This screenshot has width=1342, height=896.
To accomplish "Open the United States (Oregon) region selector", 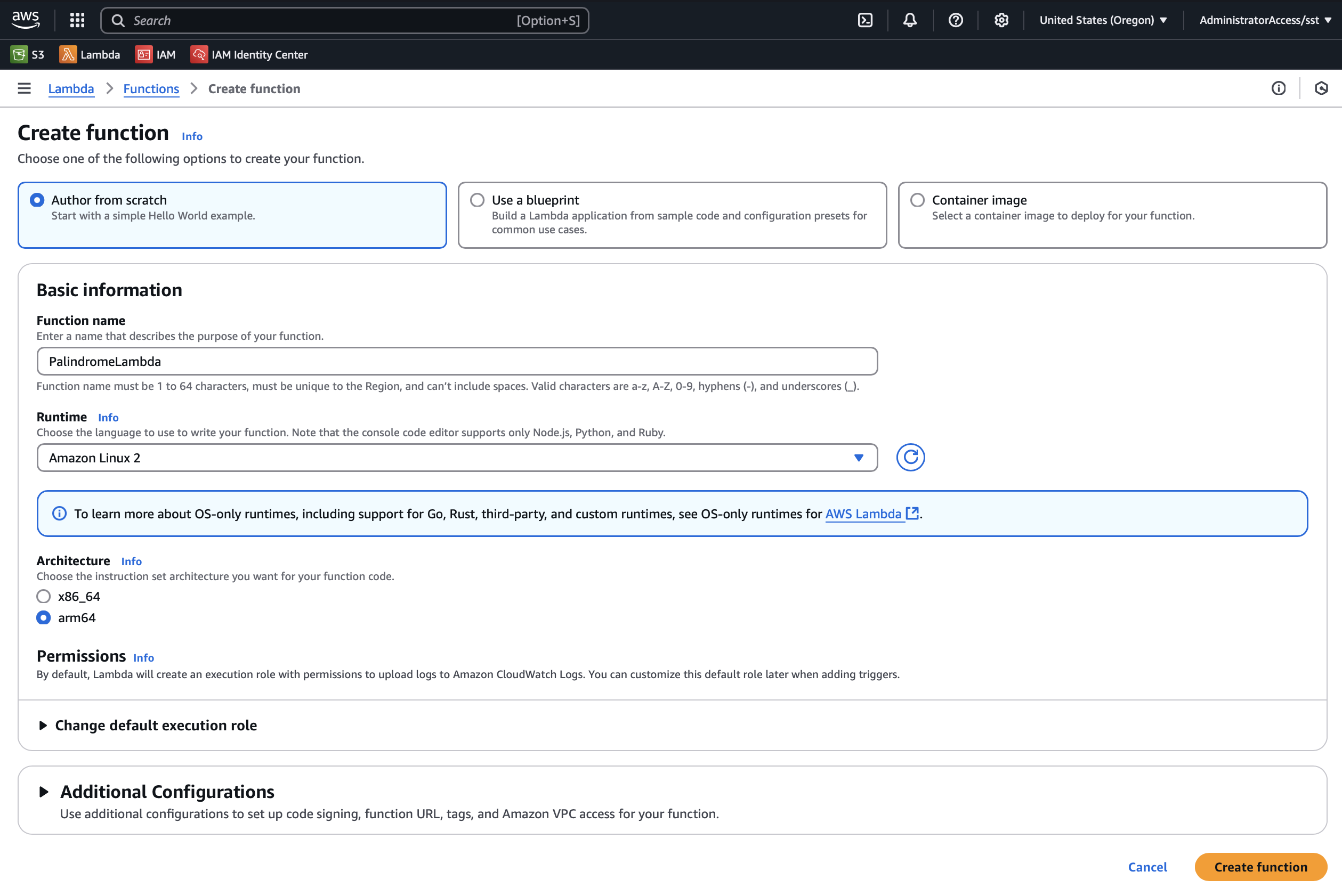I will (x=1103, y=21).
